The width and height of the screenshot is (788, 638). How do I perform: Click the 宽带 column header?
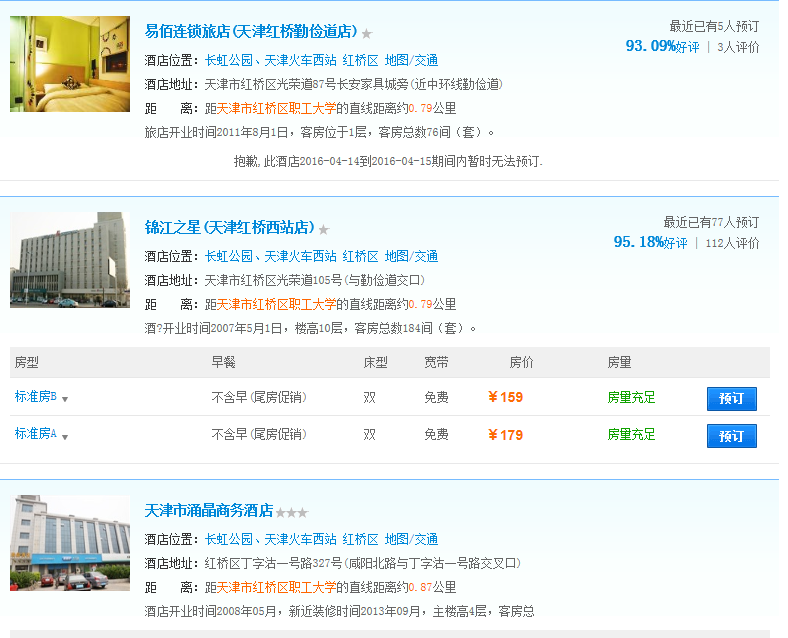436,362
